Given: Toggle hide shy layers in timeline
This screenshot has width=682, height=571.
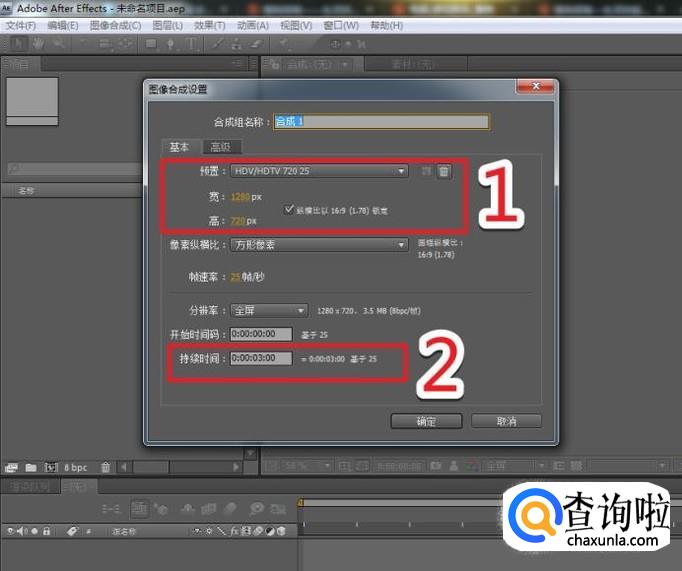Looking at the screenshot, I should [187, 508].
